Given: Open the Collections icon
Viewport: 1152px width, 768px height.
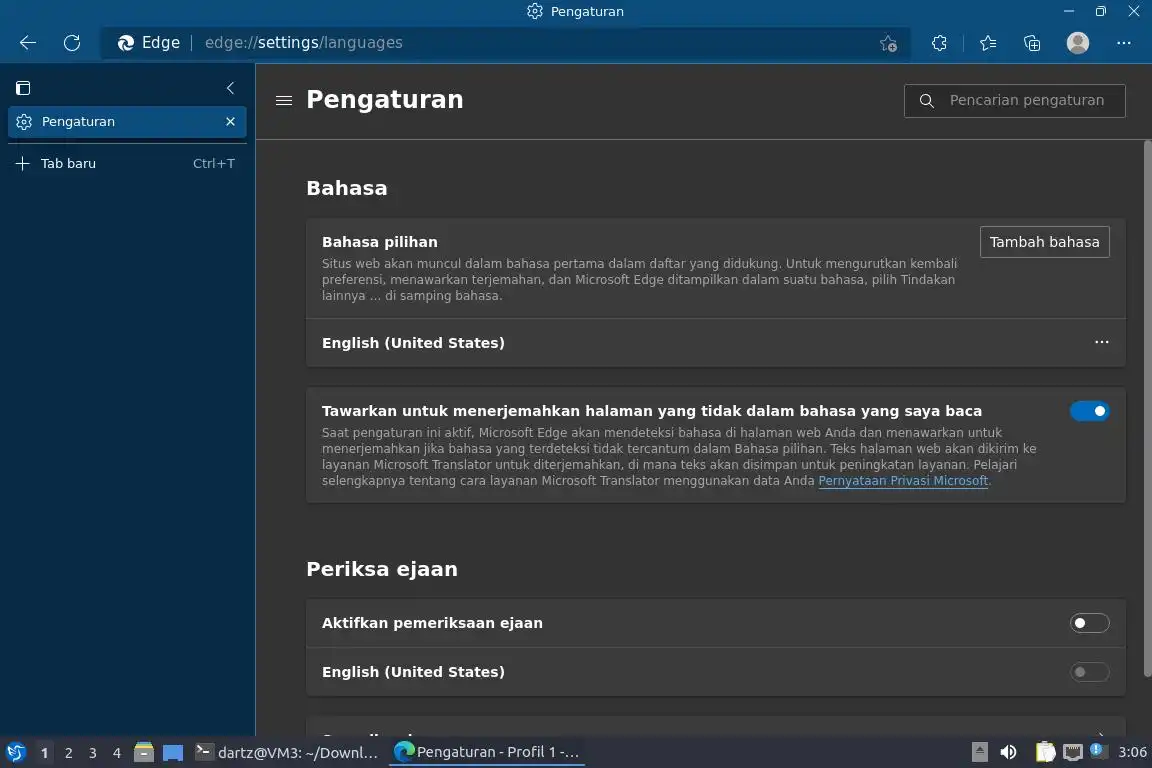Looking at the screenshot, I should click(1032, 43).
